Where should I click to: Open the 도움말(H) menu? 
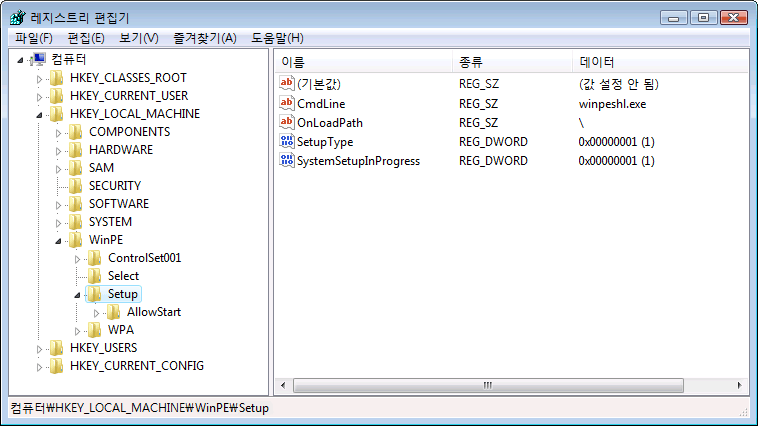277,38
